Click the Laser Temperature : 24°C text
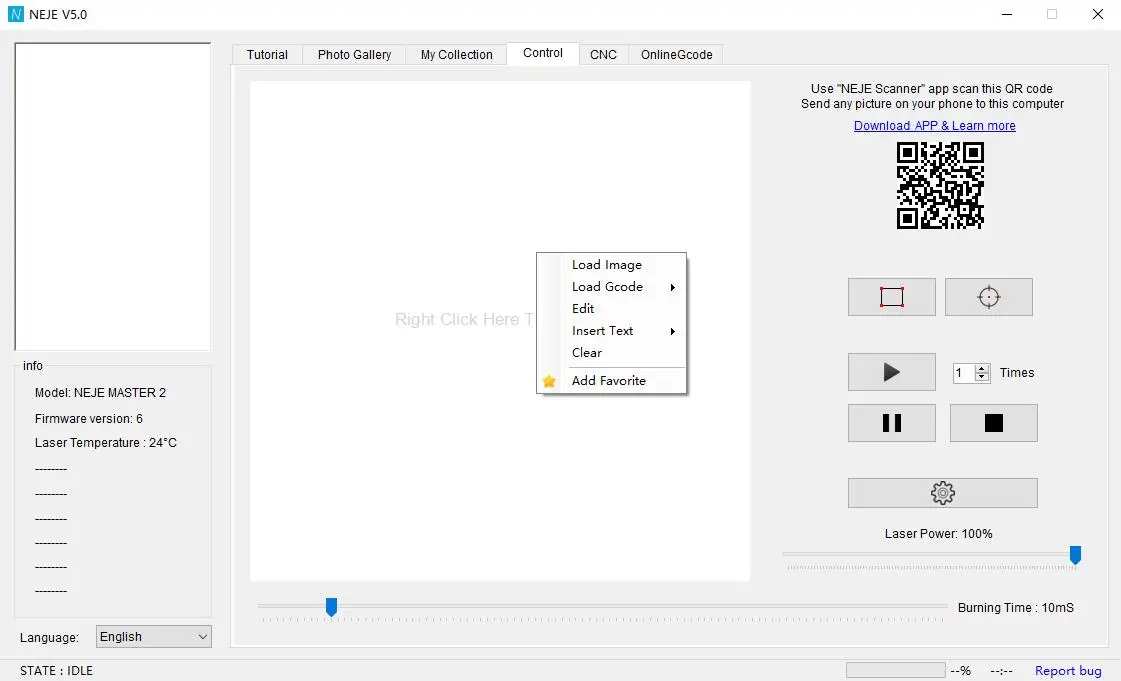 tap(106, 443)
